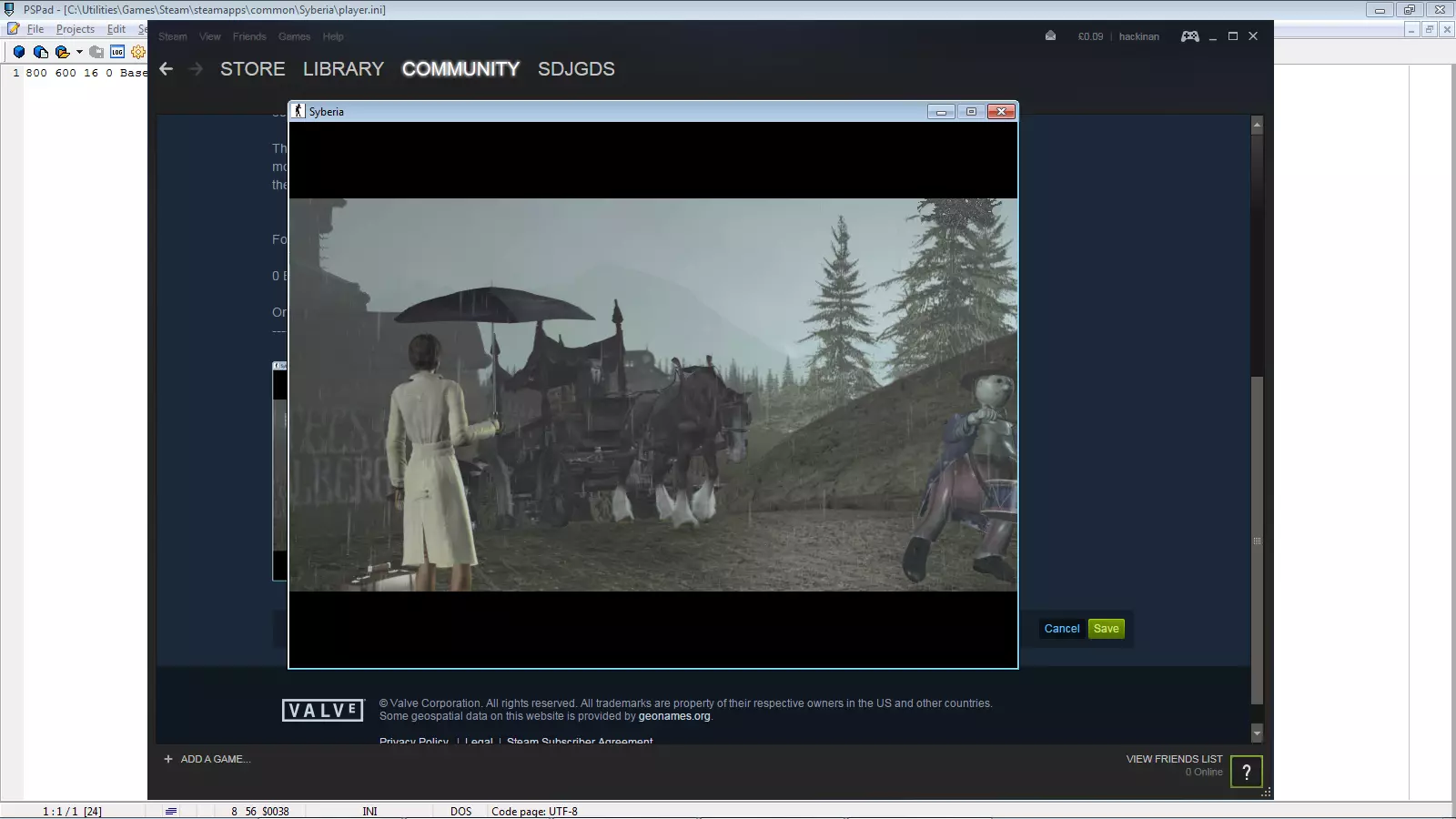Minimize the PSPad inner document window
This screenshot has width=1456, height=819.
(1412, 29)
